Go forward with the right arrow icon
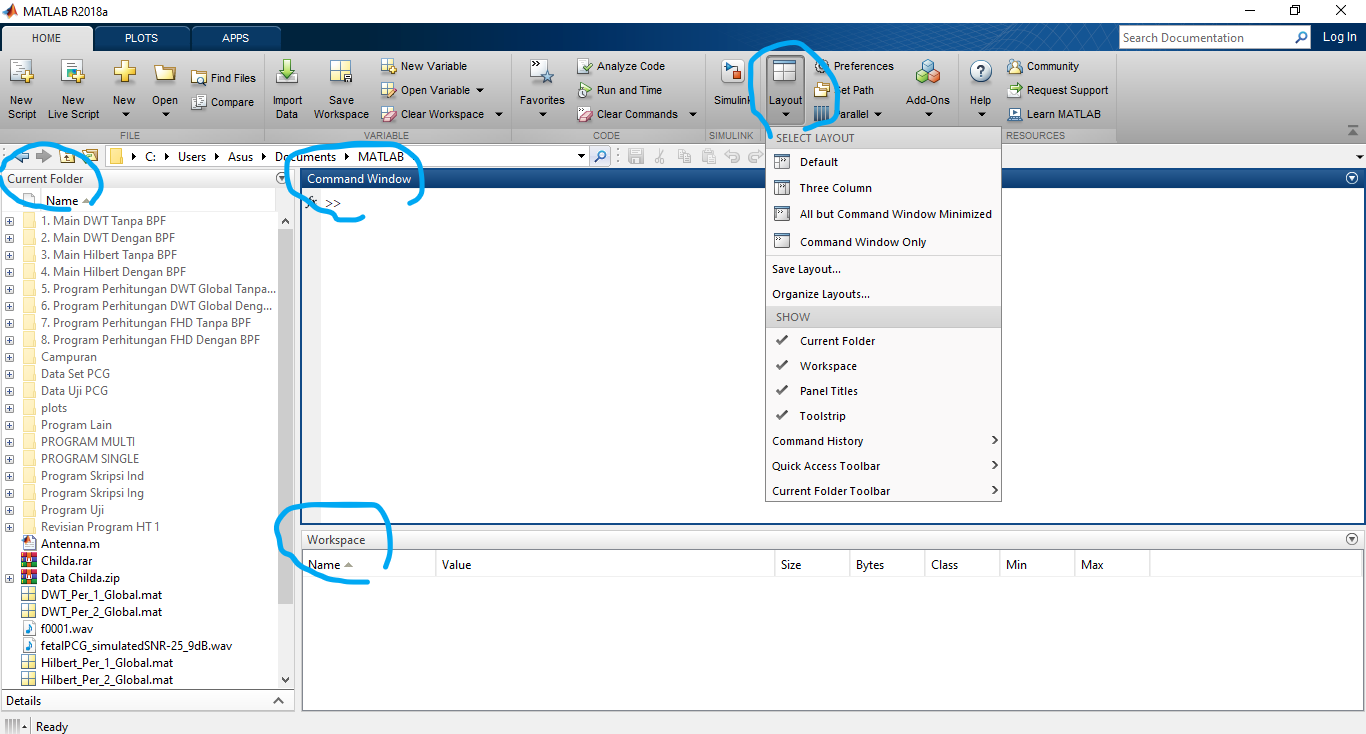 coord(43,156)
